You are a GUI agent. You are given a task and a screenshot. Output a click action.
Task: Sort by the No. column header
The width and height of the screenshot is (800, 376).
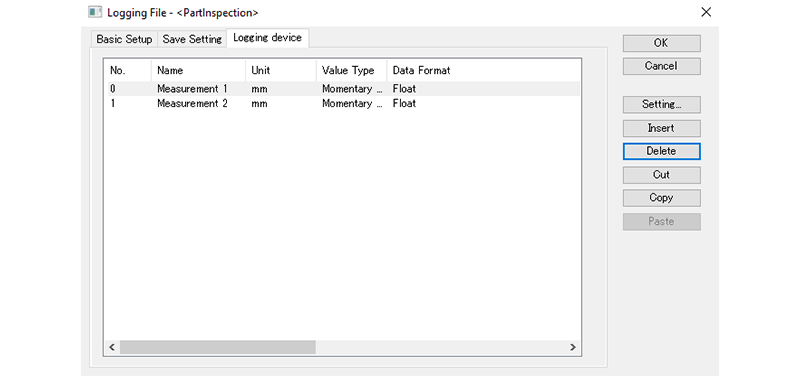(x=128, y=70)
